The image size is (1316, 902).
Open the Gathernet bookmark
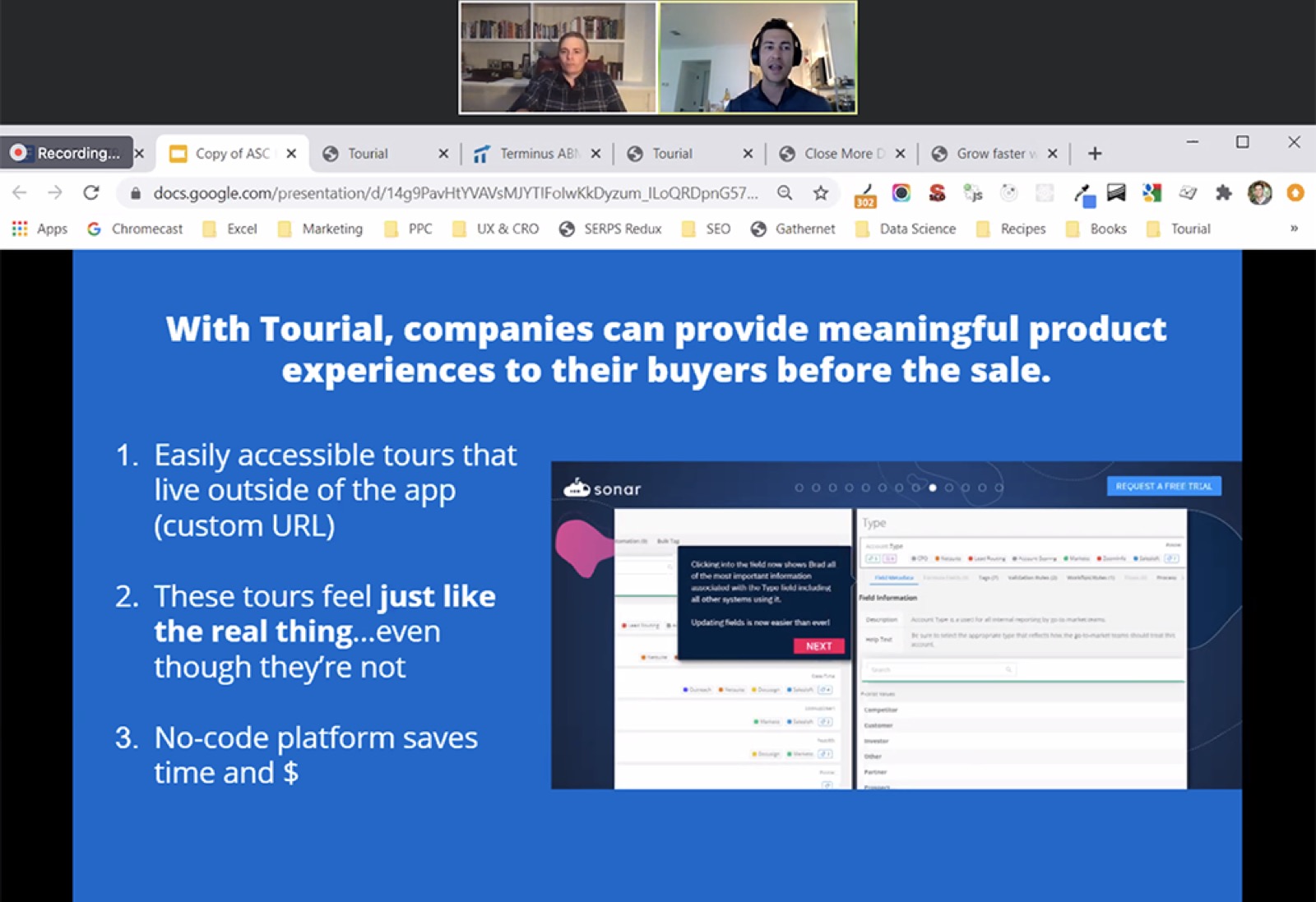[793, 229]
